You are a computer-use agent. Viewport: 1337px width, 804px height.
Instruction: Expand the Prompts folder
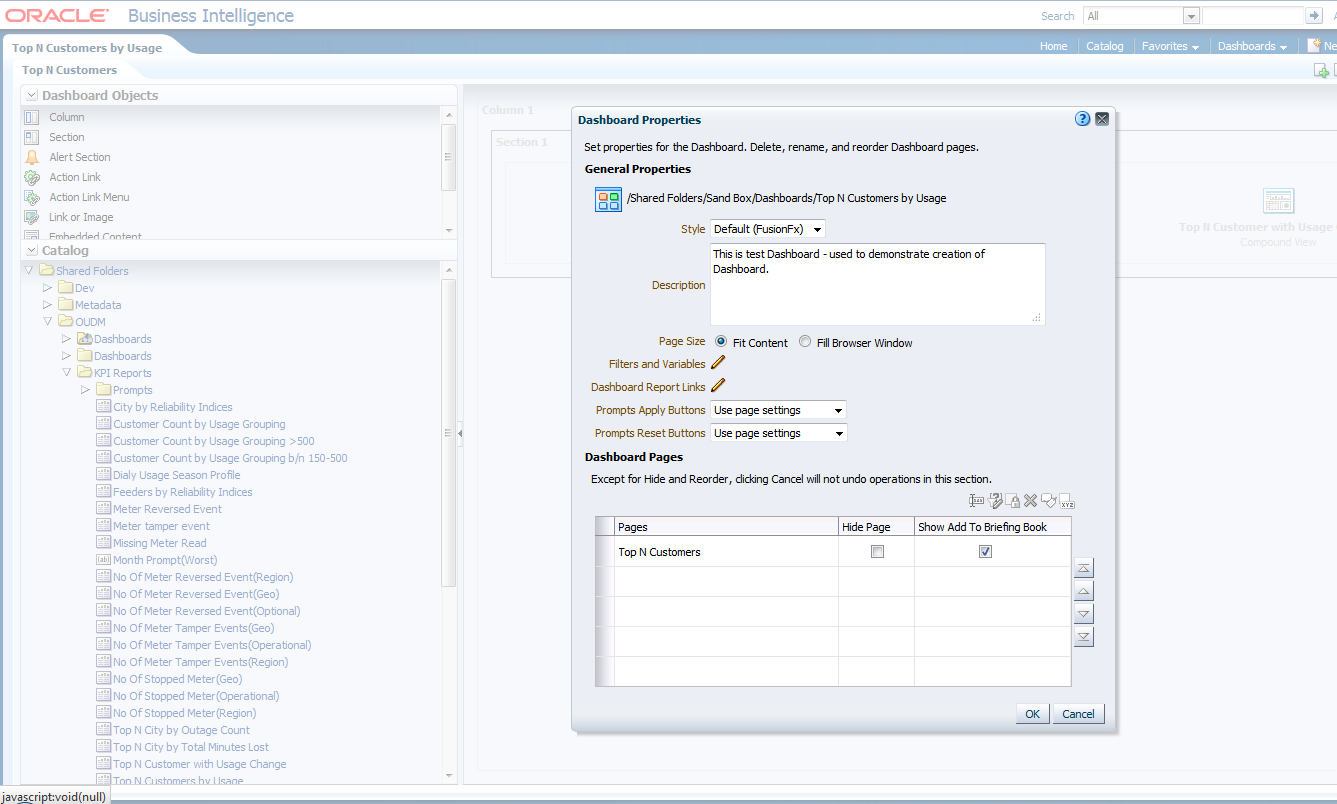[85, 390]
